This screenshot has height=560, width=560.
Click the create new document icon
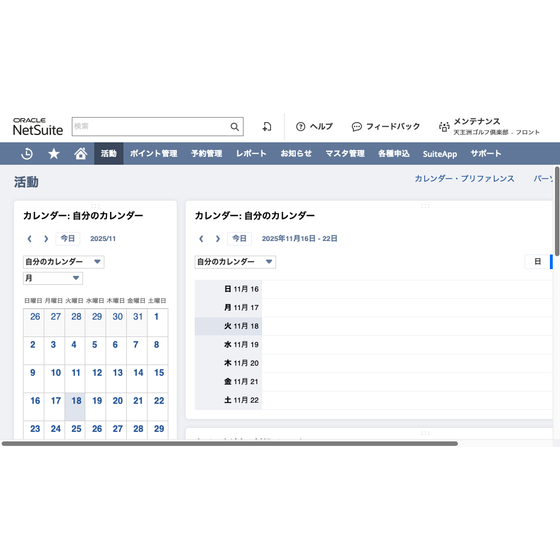click(x=267, y=126)
